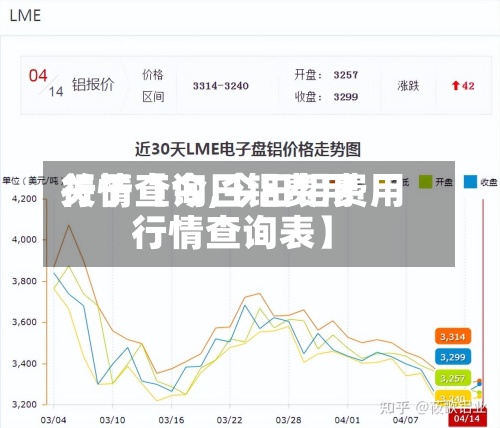The width and height of the screenshot is (500, 428).
Task: Click the 开盘 legend label
Action: [444, 182]
